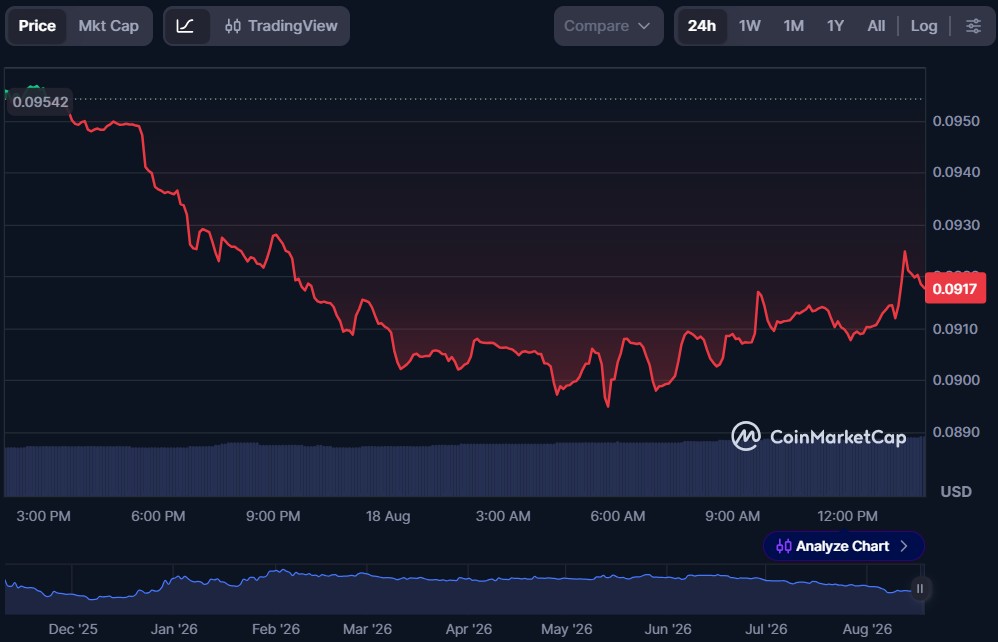Select the 1Y time range

(835, 26)
